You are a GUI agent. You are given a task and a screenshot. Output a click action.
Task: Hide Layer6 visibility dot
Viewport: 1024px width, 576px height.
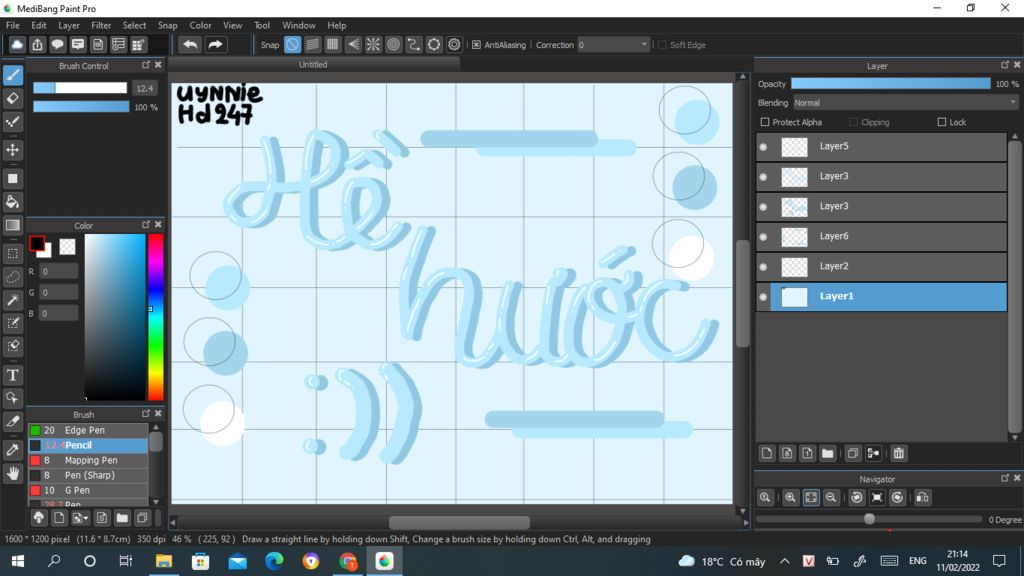763,237
